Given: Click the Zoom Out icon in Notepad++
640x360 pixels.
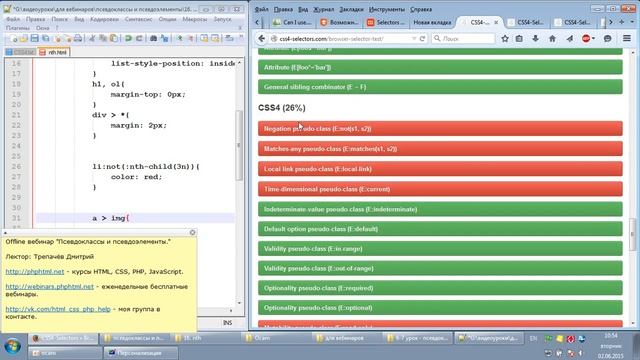Looking at the screenshot, I should 190,38.
